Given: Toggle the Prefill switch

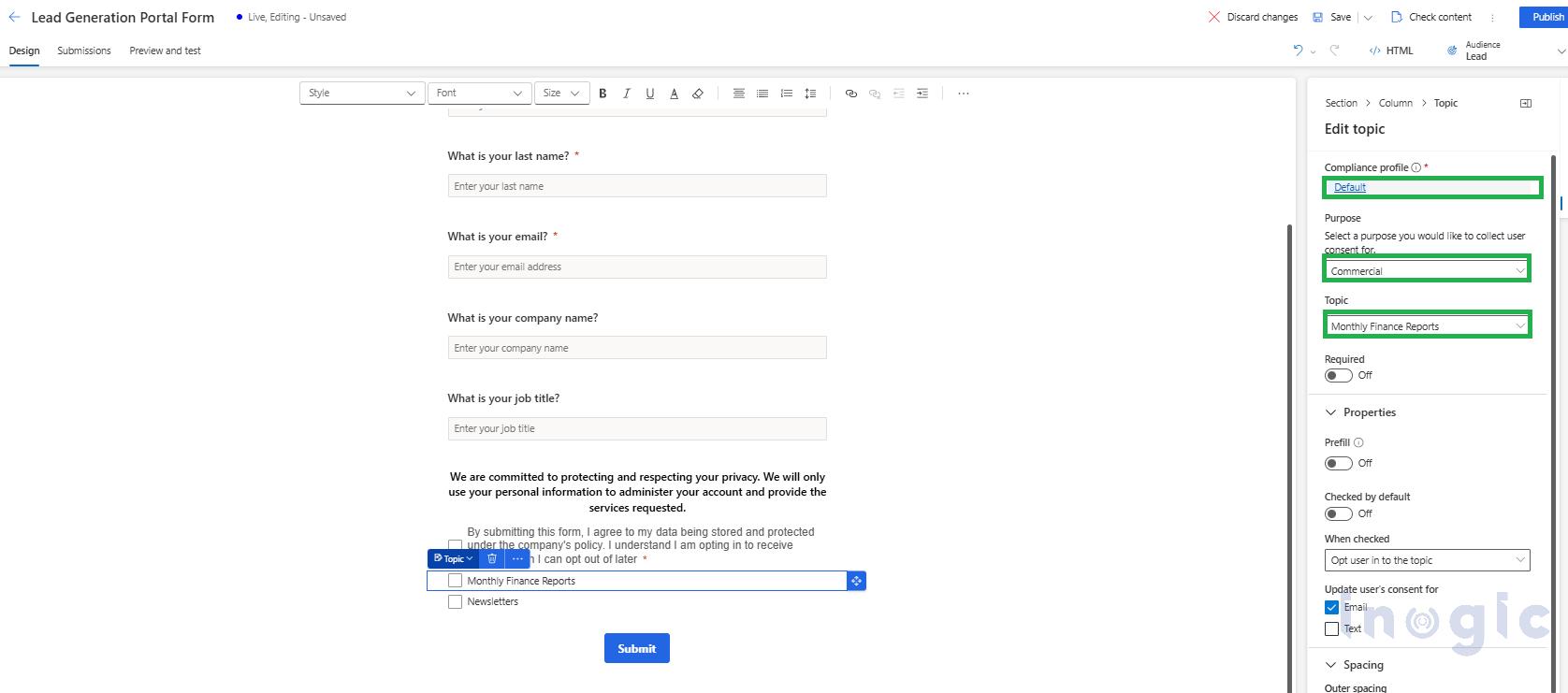Looking at the screenshot, I should point(1338,463).
